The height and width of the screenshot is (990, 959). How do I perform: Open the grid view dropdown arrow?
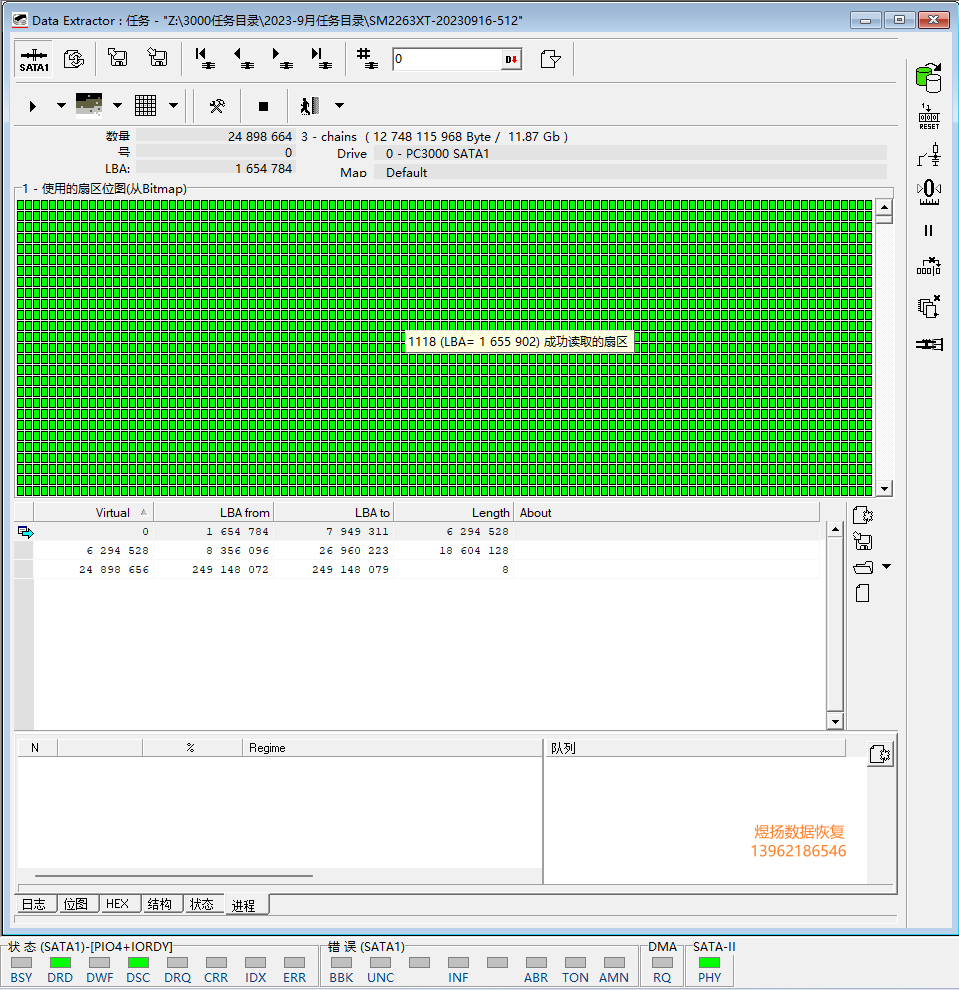click(x=173, y=105)
